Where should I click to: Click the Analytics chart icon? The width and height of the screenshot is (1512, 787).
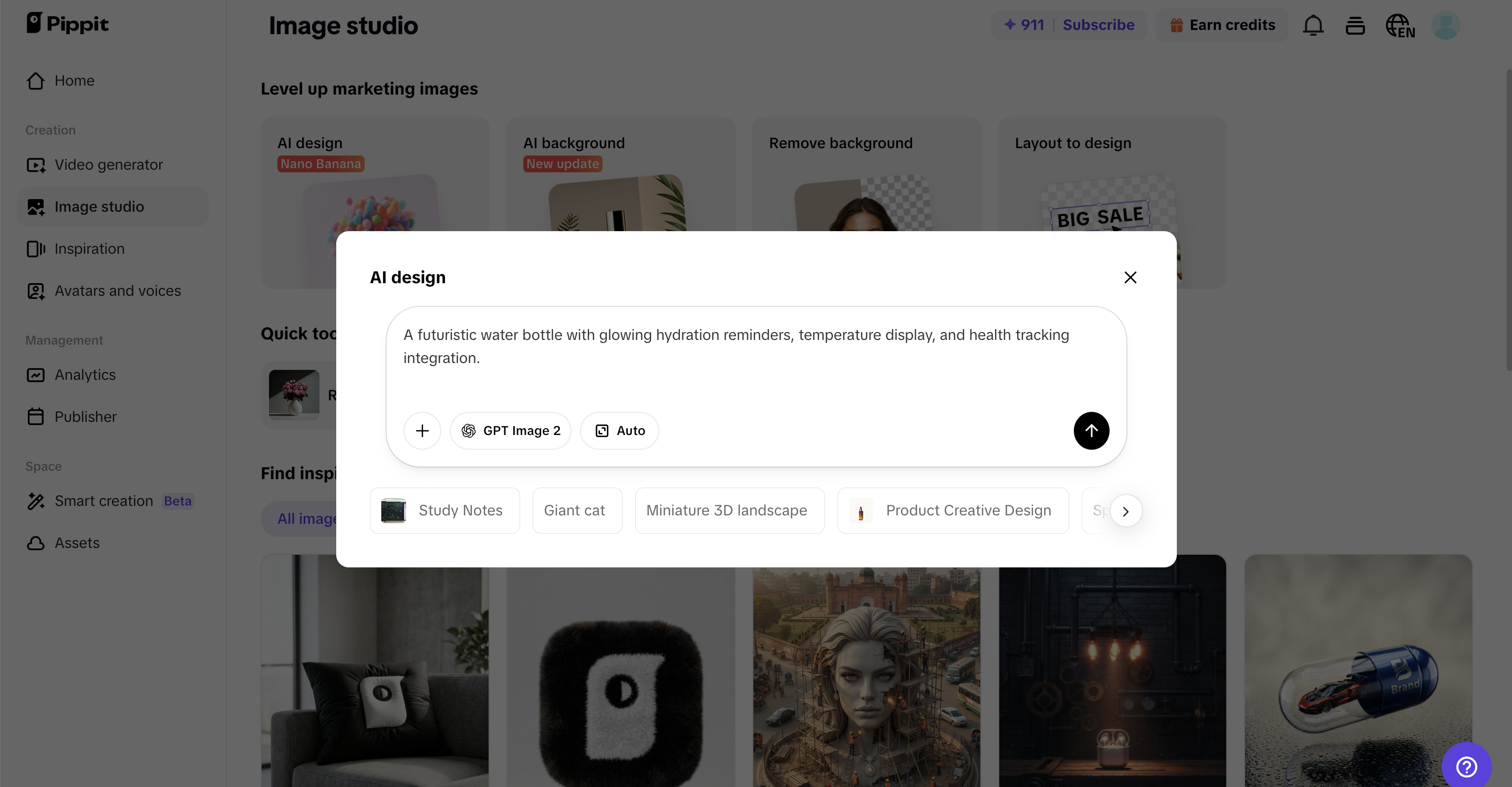[36, 375]
